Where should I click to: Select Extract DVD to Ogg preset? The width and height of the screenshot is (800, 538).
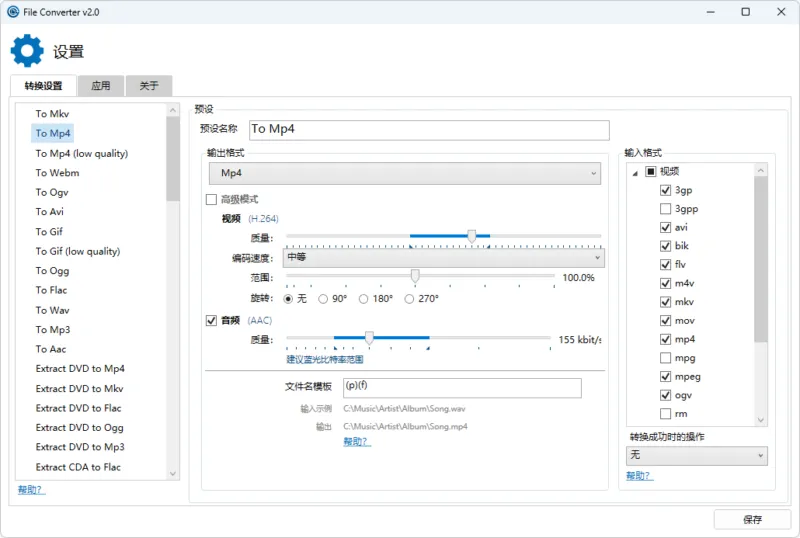tap(79, 427)
